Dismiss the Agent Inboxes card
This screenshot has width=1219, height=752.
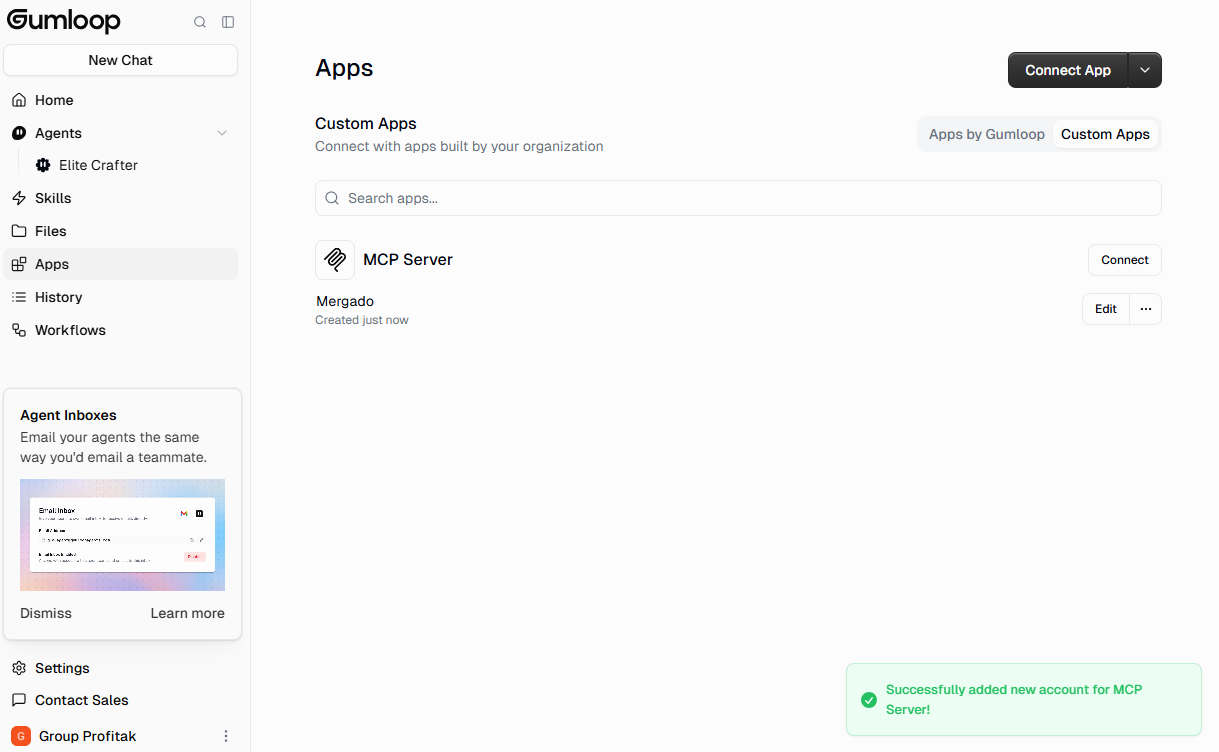click(x=46, y=613)
